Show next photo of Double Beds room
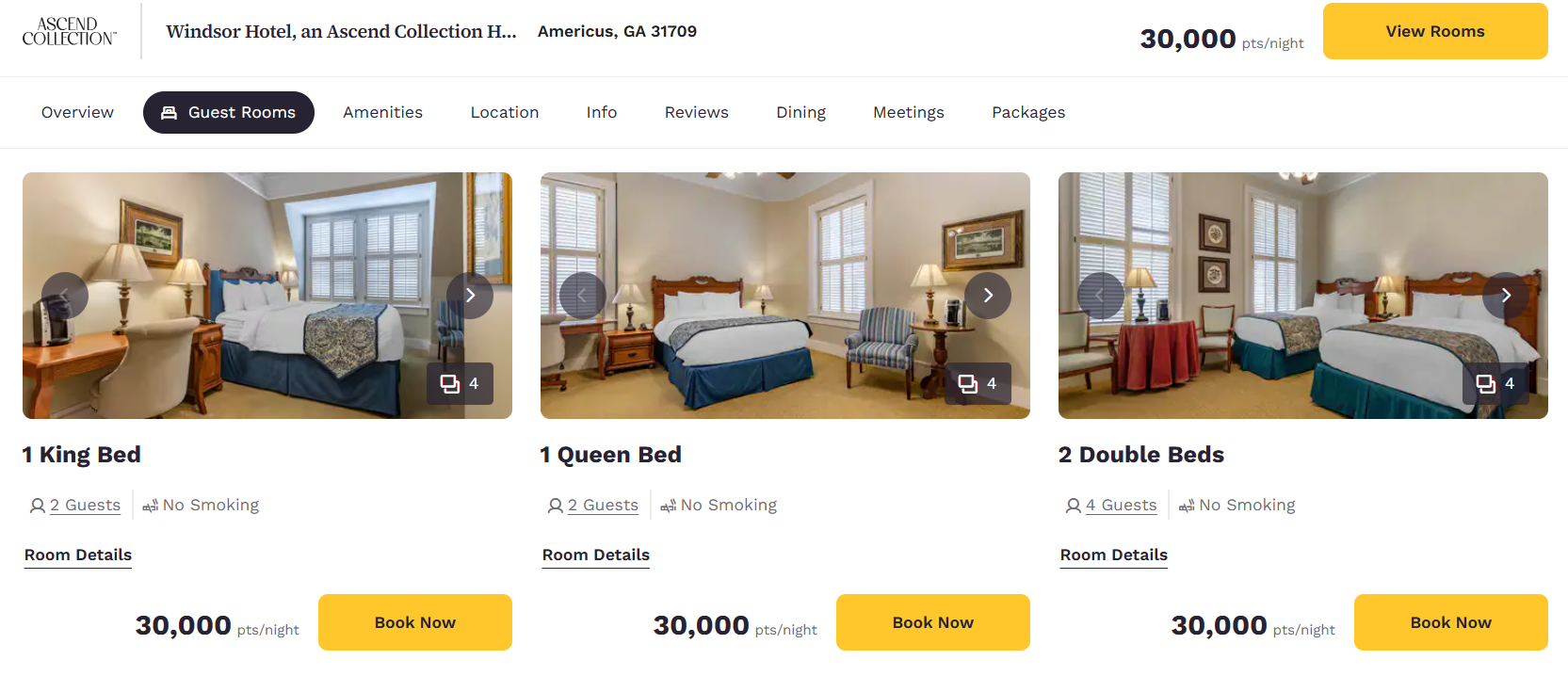 point(1506,296)
